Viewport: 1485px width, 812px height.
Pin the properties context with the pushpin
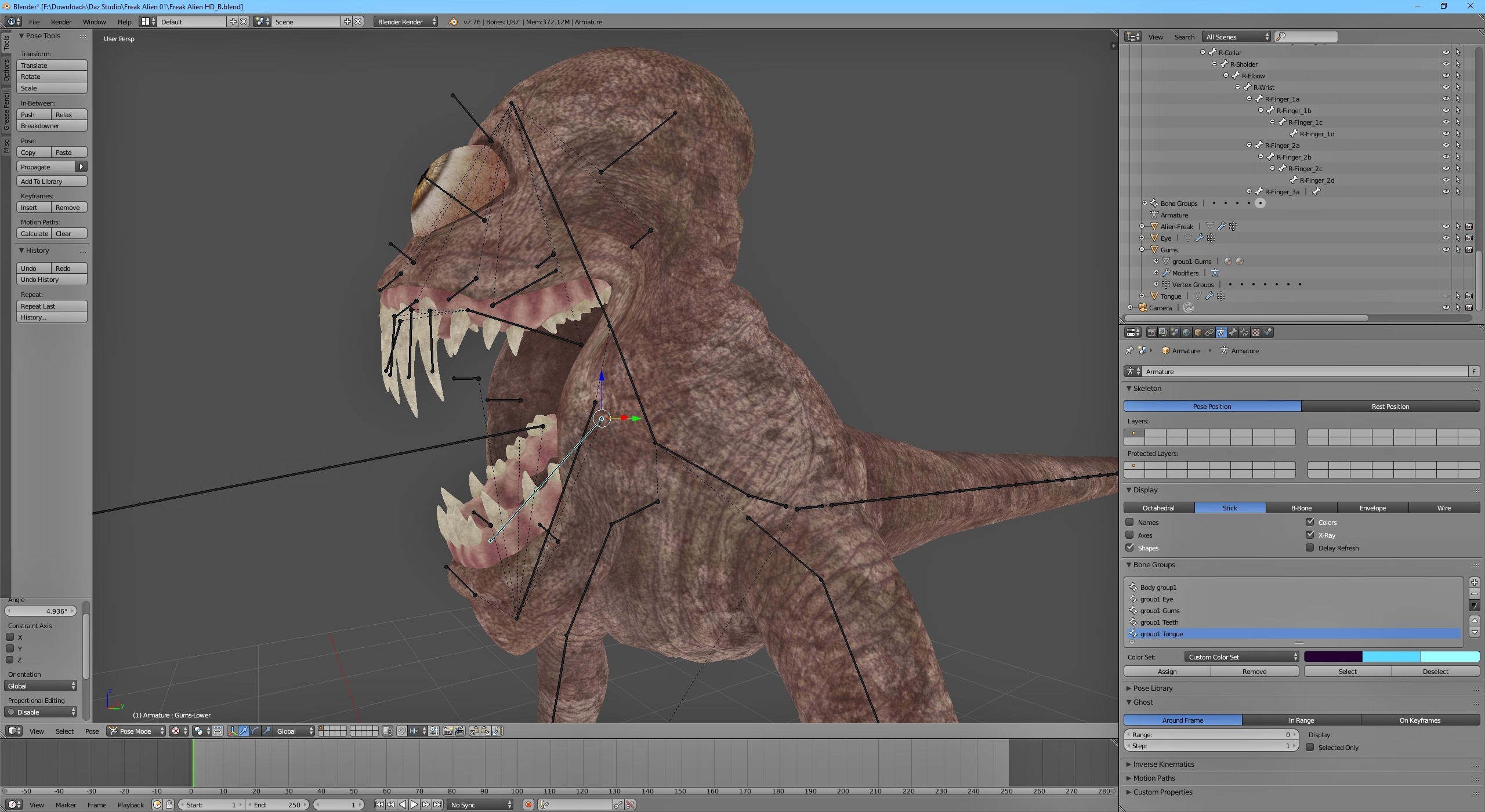point(1129,350)
